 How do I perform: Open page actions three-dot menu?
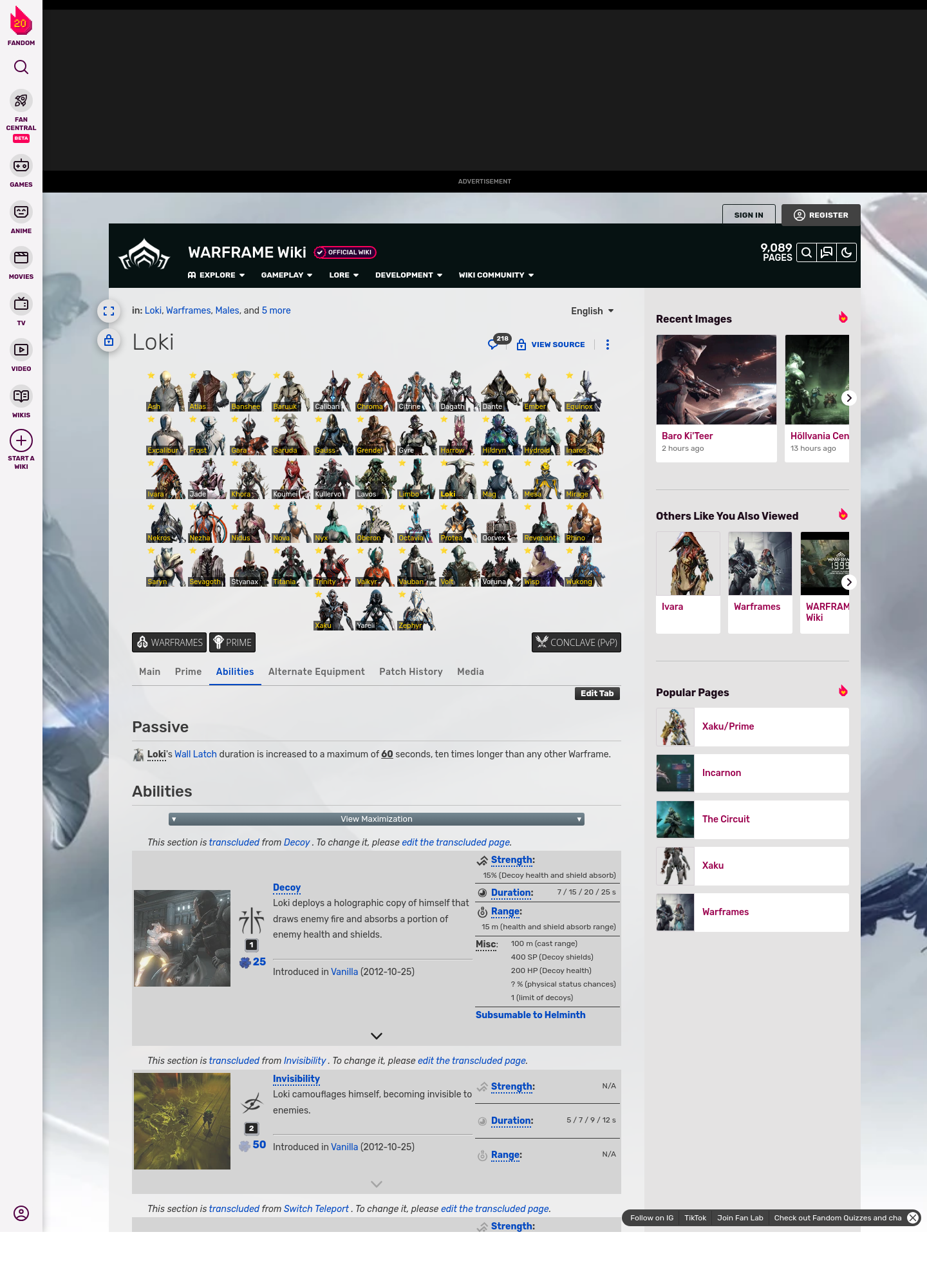click(608, 345)
